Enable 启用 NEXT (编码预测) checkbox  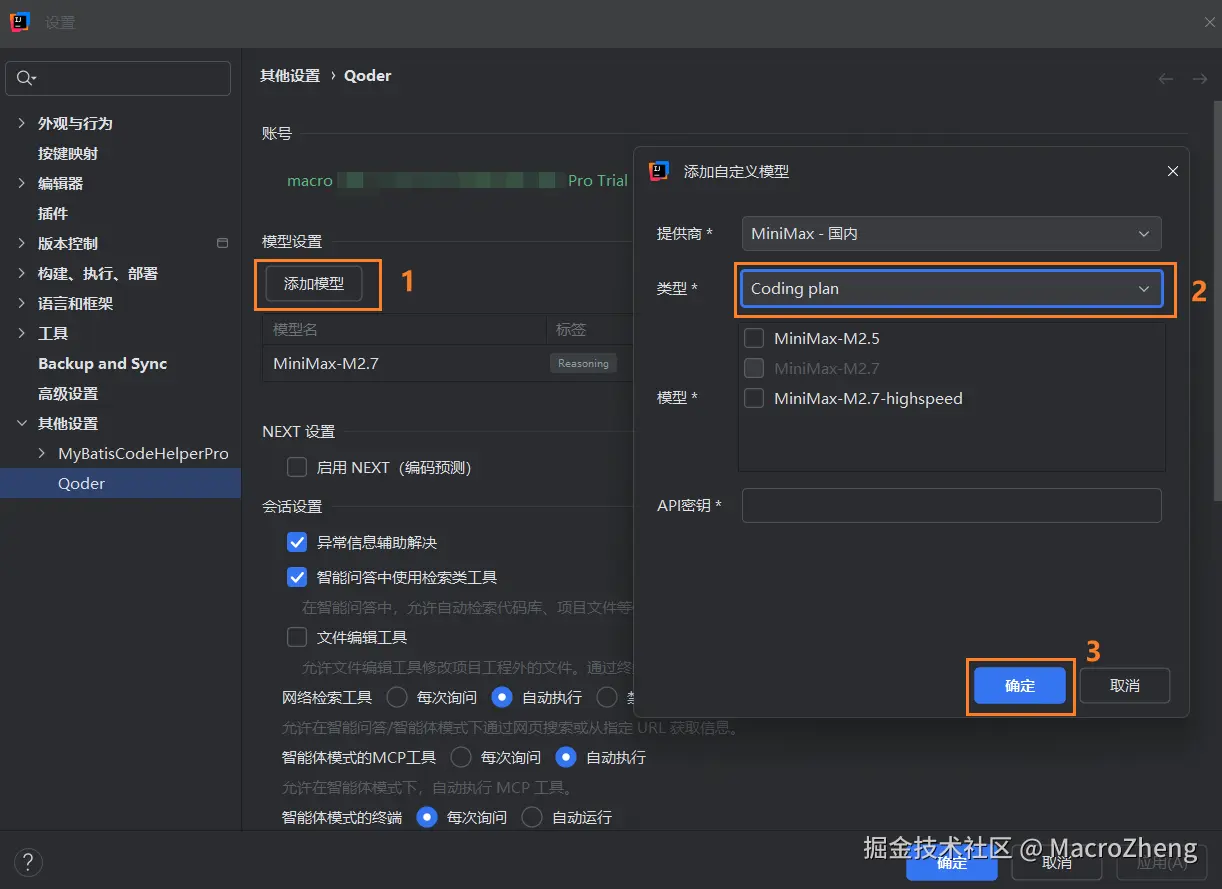(297, 467)
